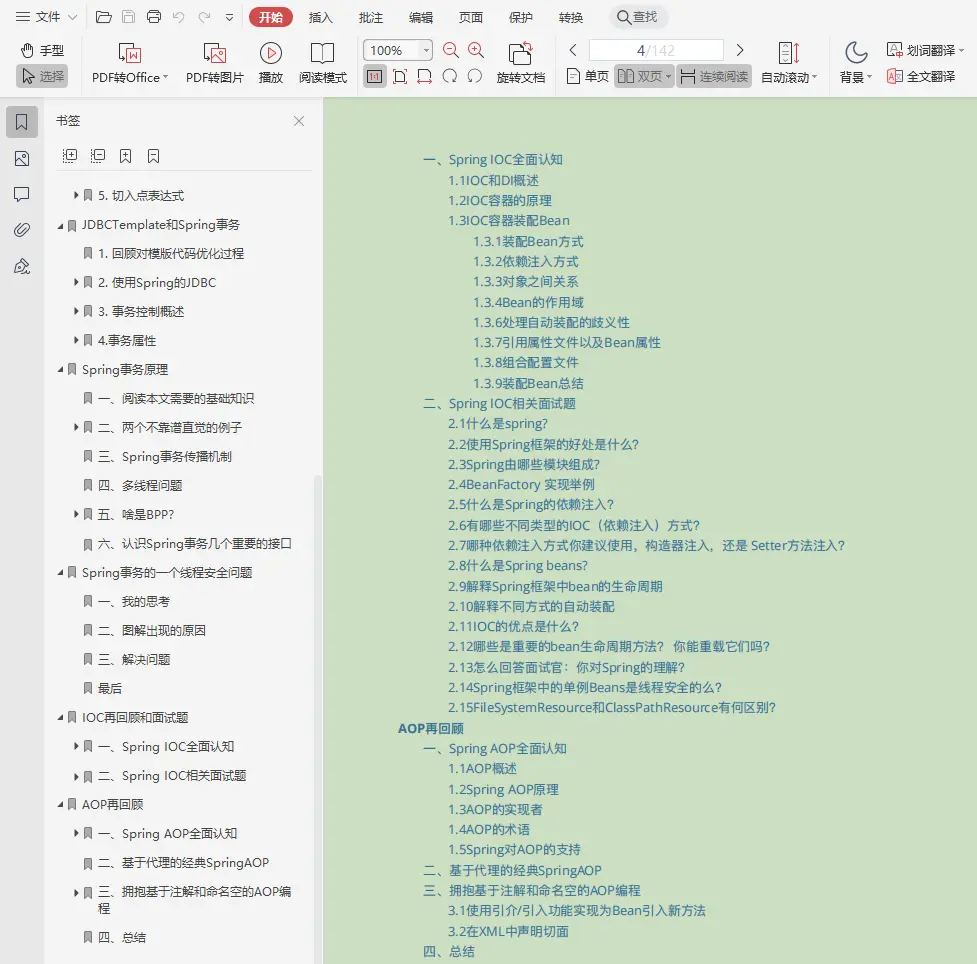Close the 书签 bookmark panel
The image size is (977, 964).
[299, 121]
